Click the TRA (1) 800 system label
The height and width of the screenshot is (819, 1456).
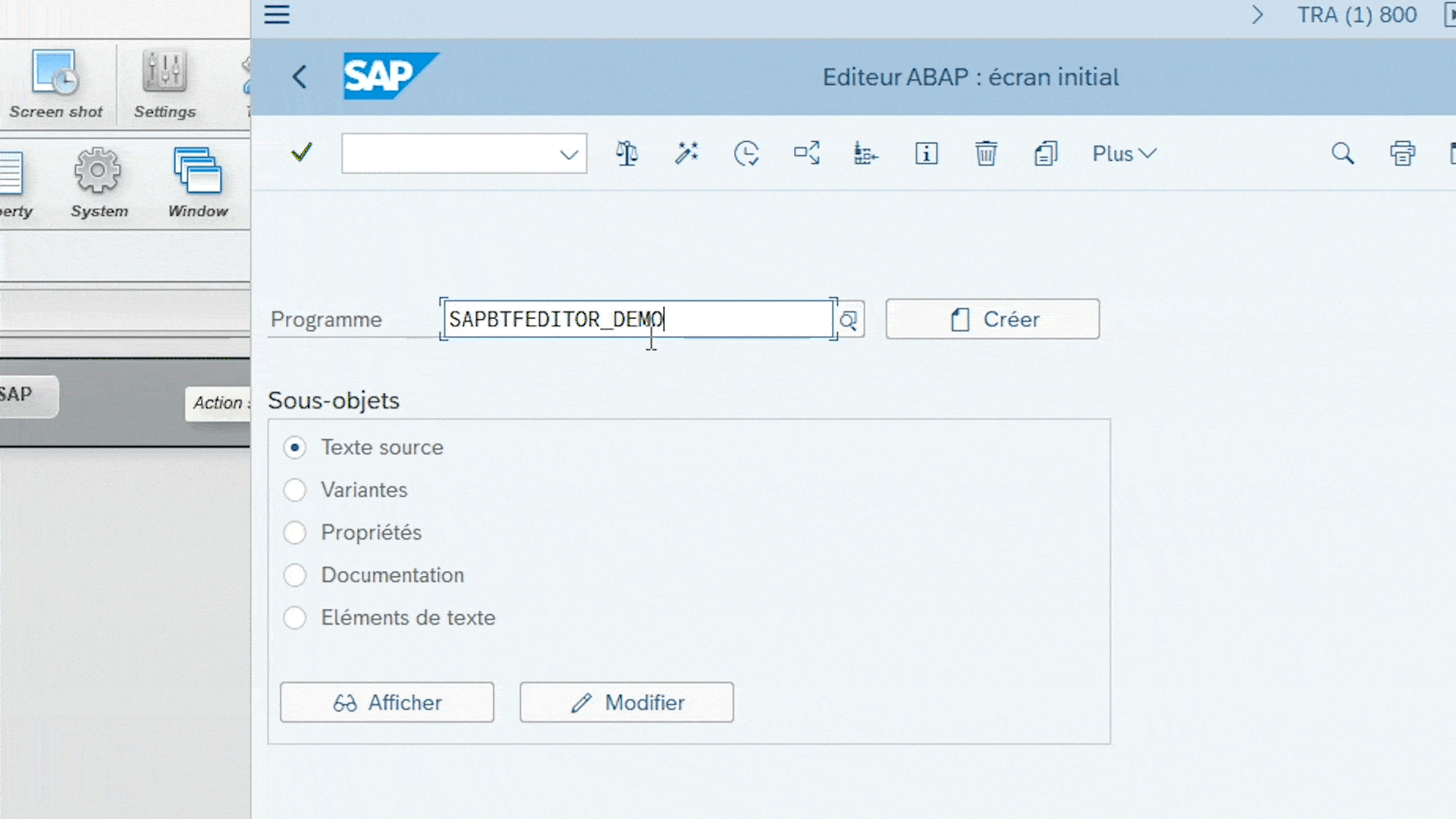click(1357, 14)
